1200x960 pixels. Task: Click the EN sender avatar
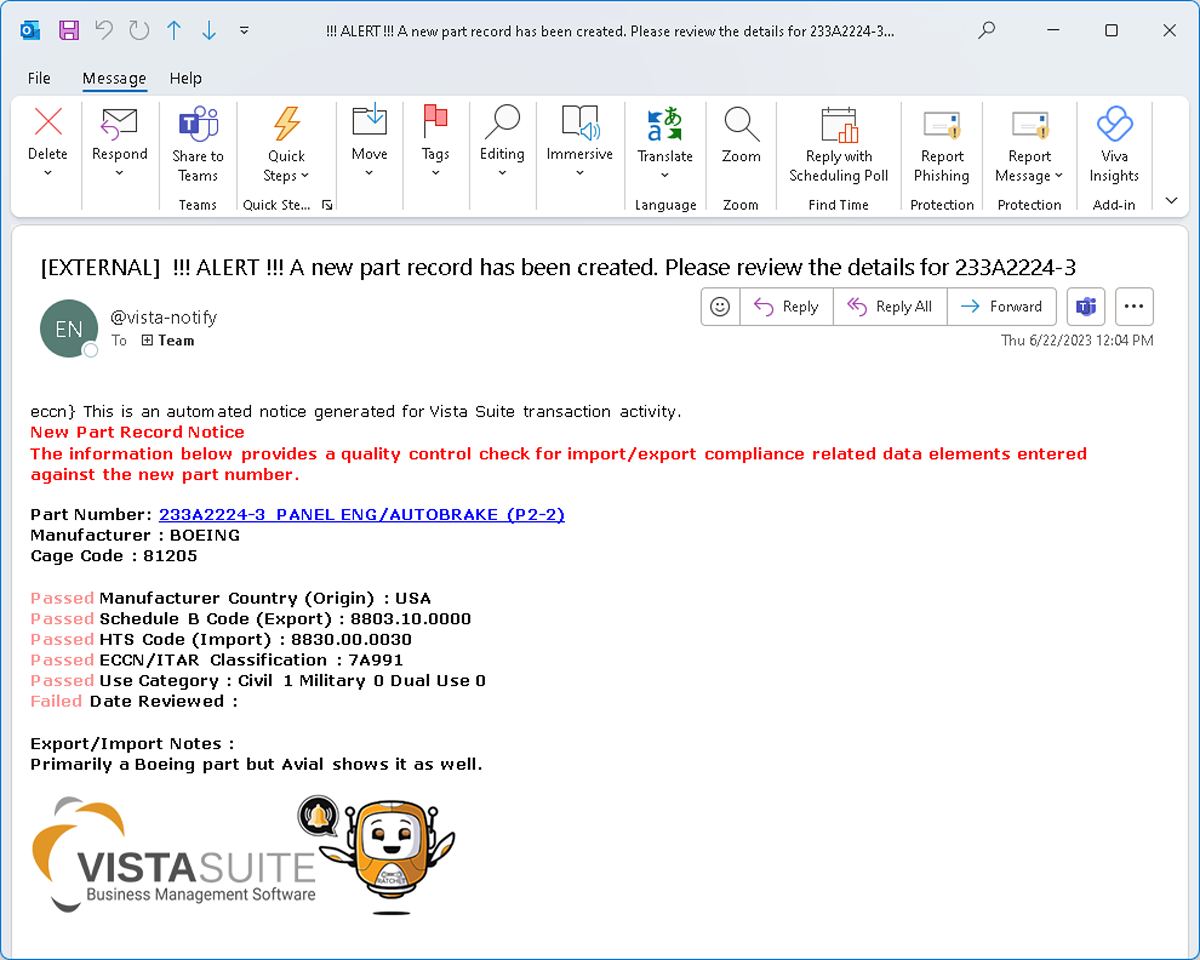click(69, 329)
